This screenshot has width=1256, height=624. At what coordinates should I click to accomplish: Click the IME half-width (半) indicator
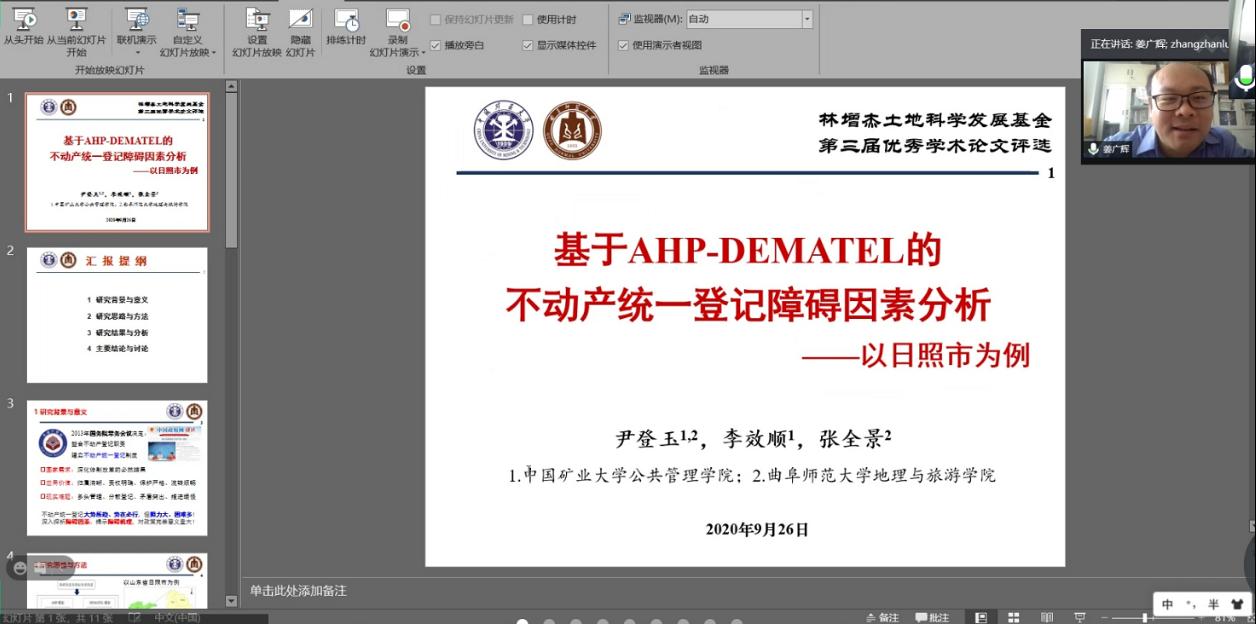[1213, 605]
